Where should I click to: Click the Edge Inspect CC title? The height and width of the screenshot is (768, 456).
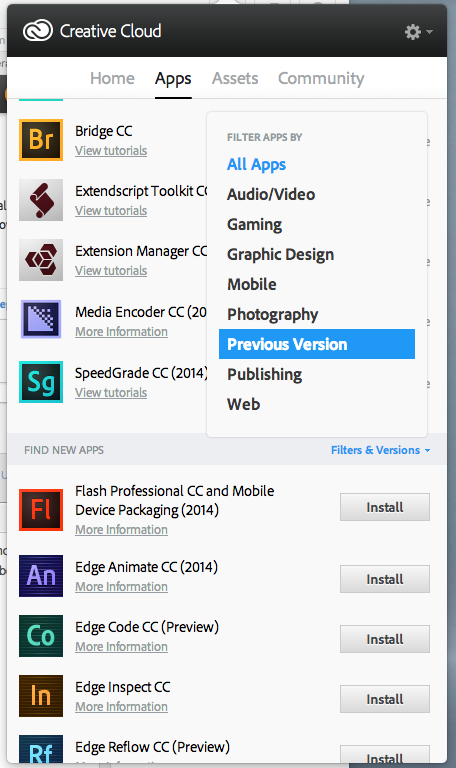pyautogui.click(x=122, y=687)
